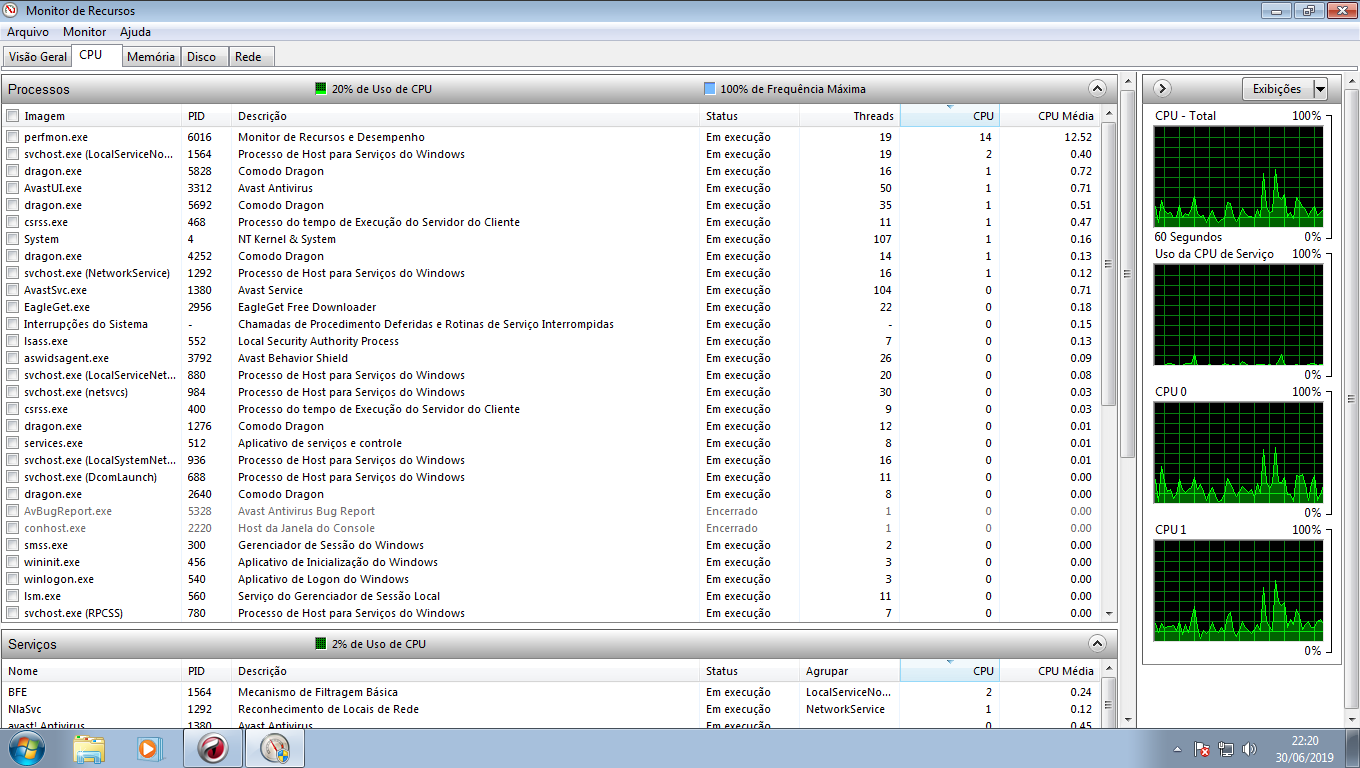Image resolution: width=1360 pixels, height=768 pixels.
Task: Click the Serviços CPU usage indicator square
Action: coord(321,644)
